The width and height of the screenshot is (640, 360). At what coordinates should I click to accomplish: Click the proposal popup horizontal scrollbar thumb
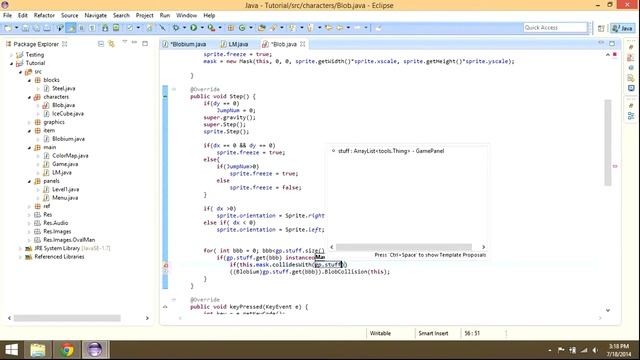(404, 247)
